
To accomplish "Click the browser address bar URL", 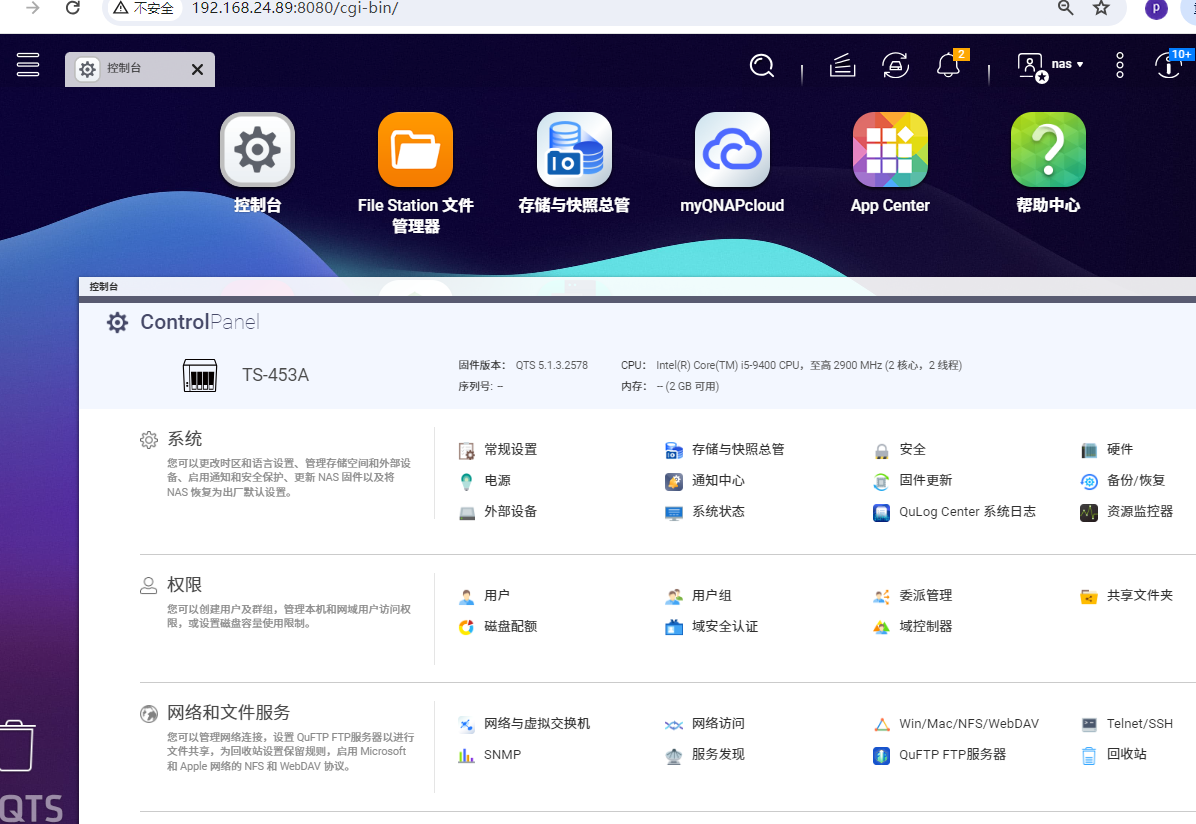I will (294, 8).
